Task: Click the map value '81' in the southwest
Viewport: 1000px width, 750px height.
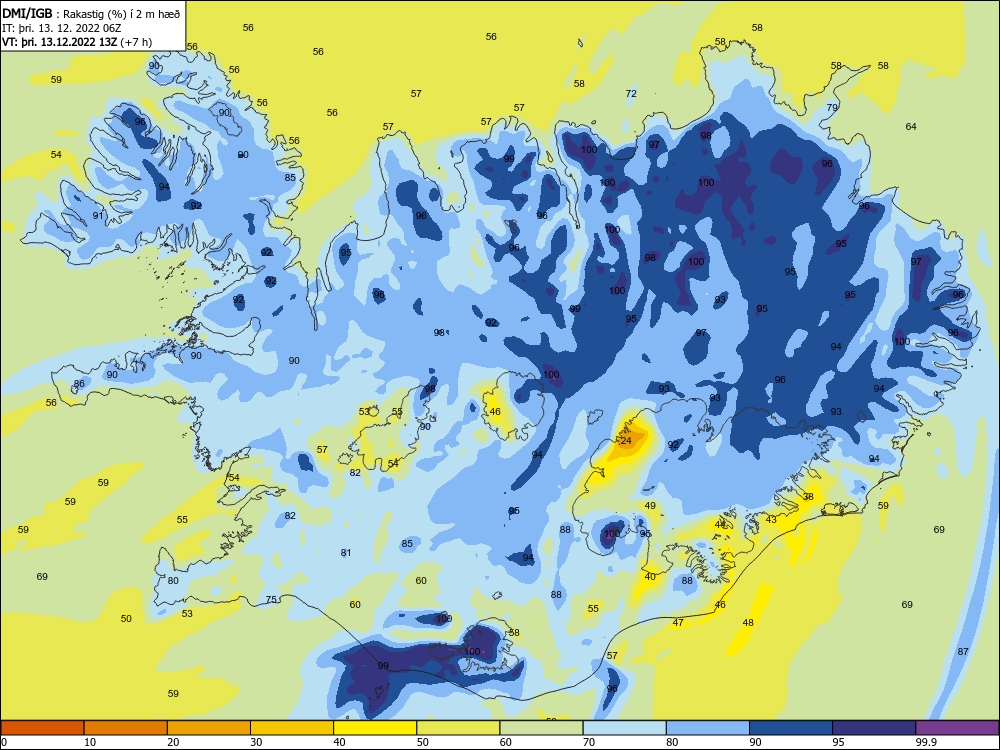Action: tap(346, 552)
